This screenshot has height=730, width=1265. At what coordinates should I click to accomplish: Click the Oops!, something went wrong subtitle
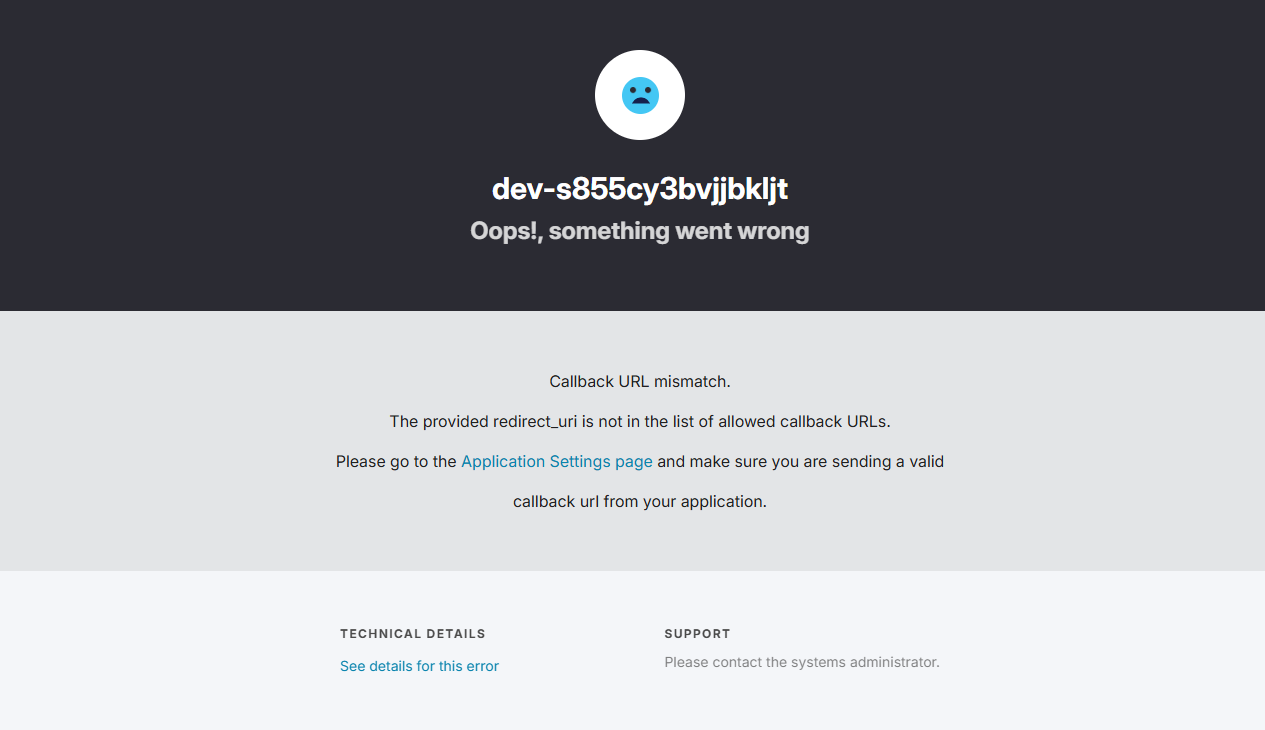click(x=640, y=231)
